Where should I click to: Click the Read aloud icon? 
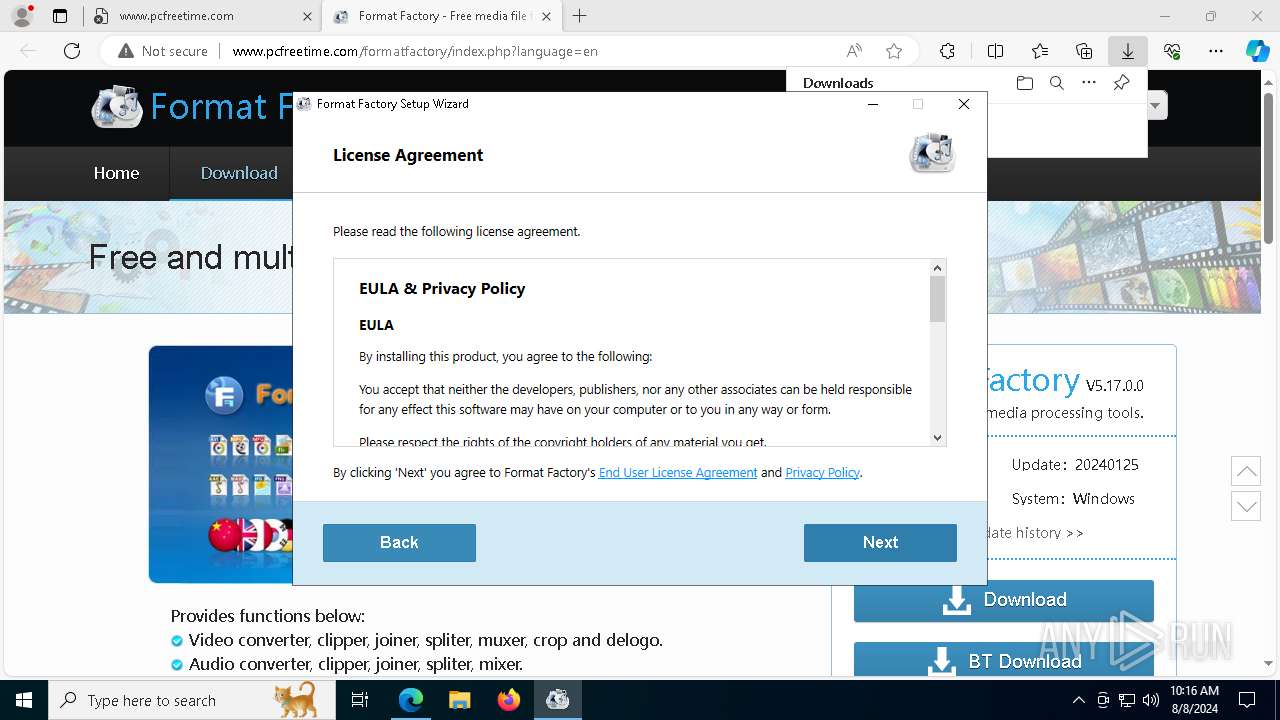pos(854,51)
